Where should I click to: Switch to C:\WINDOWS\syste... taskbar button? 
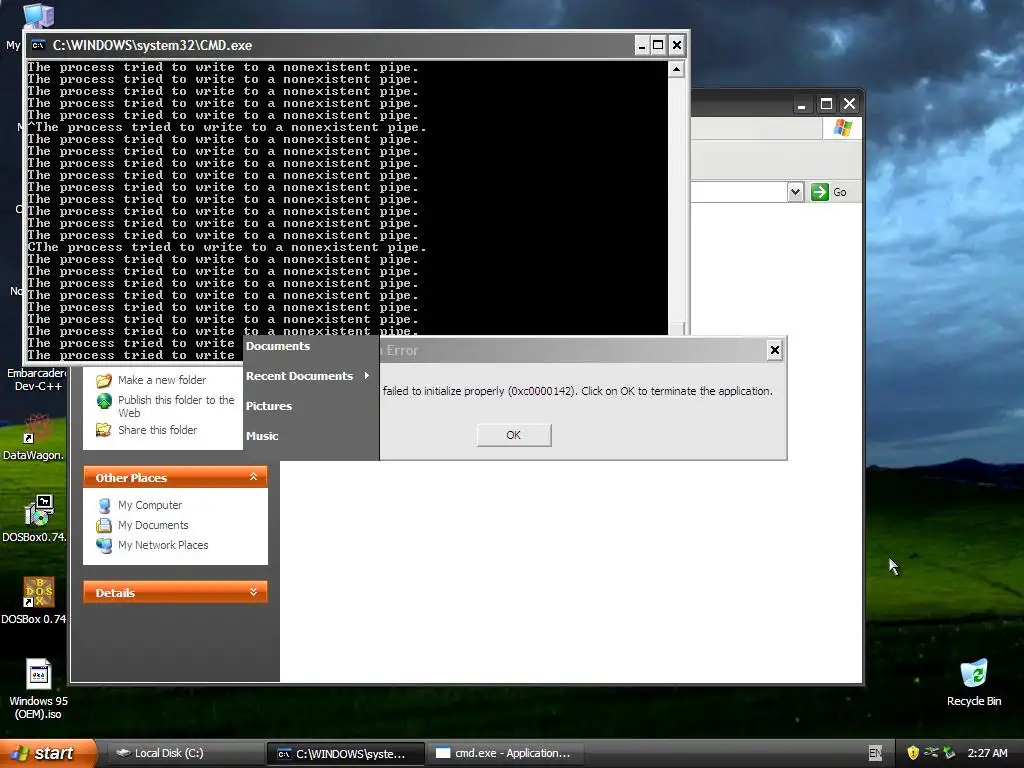346,754
